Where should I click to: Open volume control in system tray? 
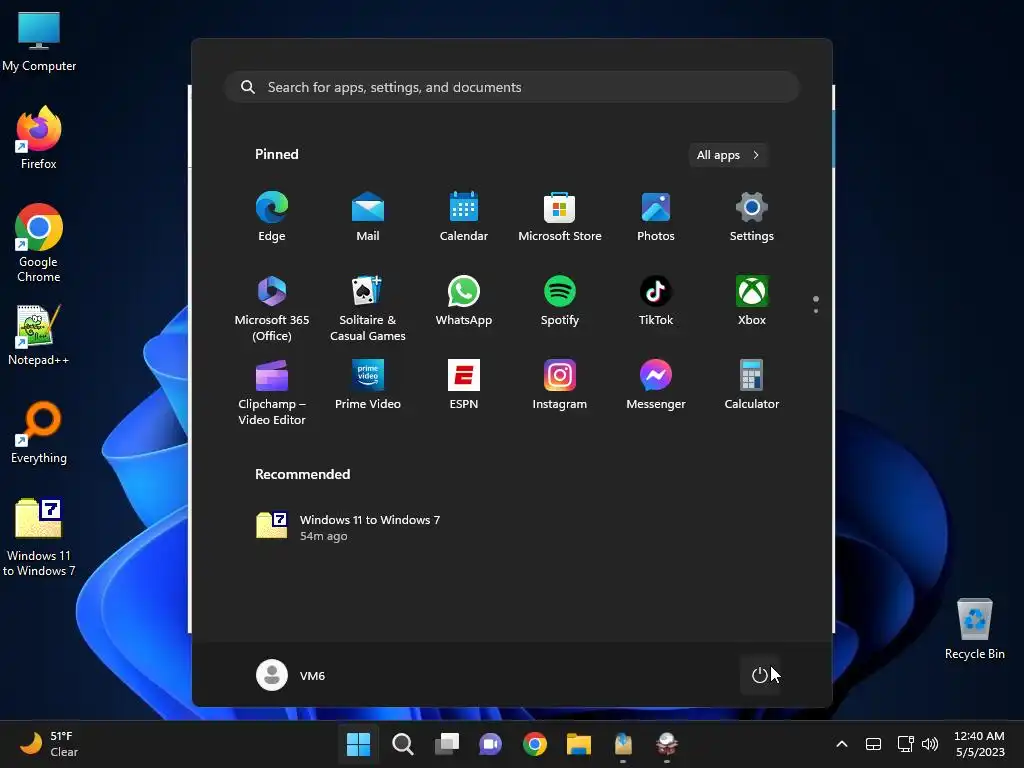(x=930, y=744)
